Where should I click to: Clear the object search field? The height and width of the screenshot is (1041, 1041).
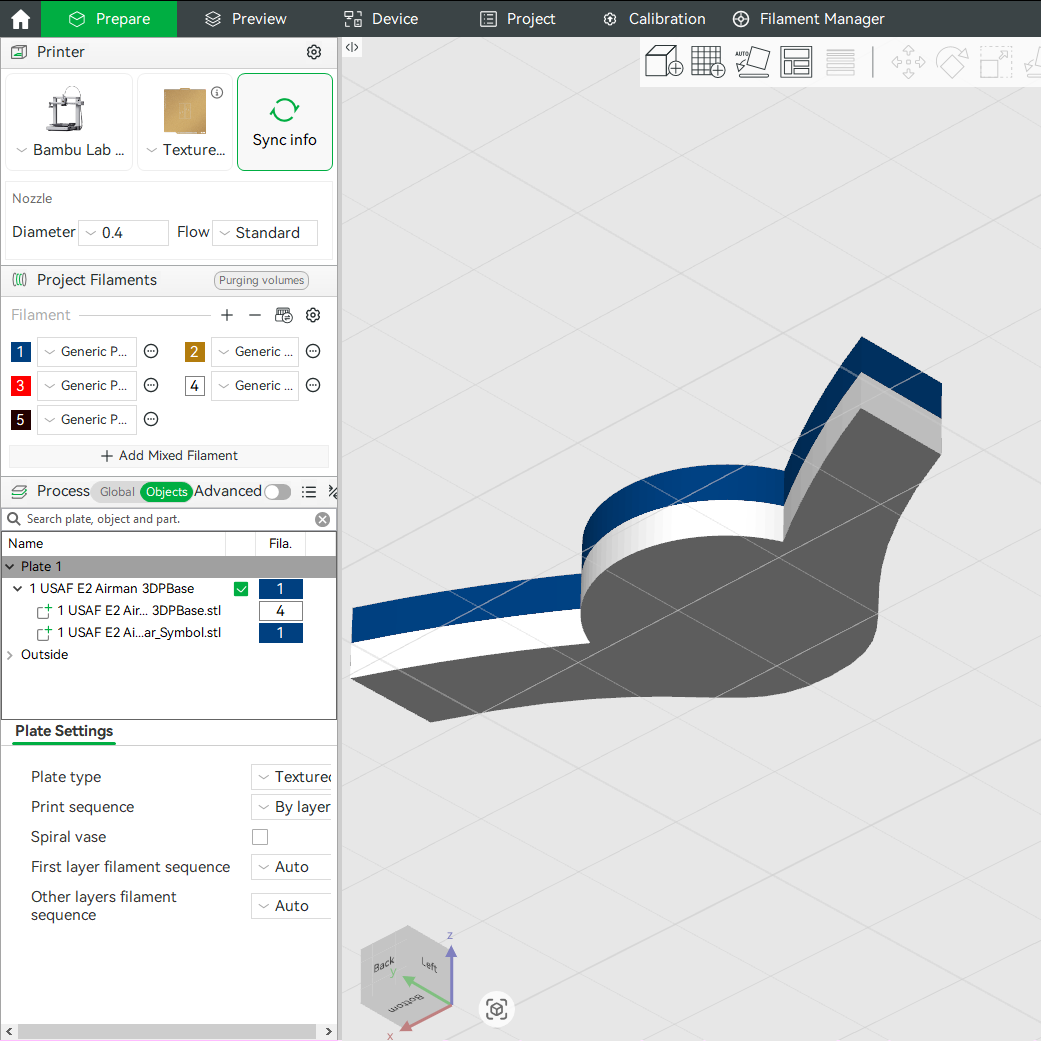coord(323,519)
